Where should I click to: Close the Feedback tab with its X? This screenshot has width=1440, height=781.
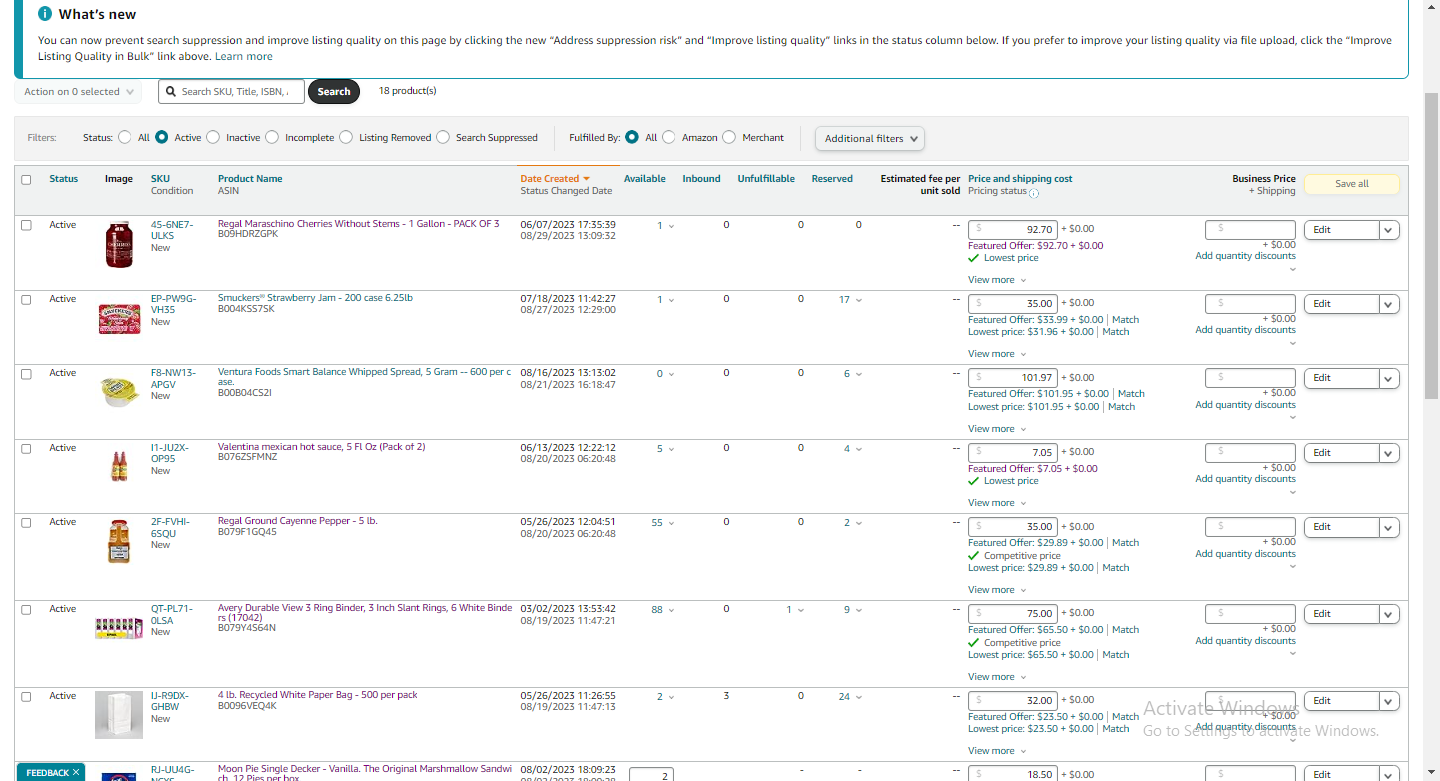pyautogui.click(x=75, y=772)
